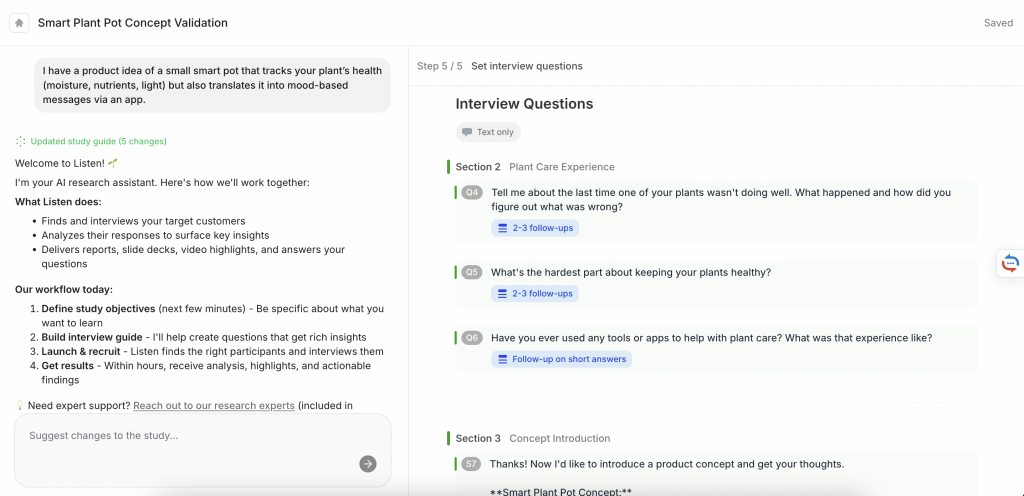This screenshot has width=1024, height=496.
Task: Click the Q4 question badge
Action: [x=472, y=192]
